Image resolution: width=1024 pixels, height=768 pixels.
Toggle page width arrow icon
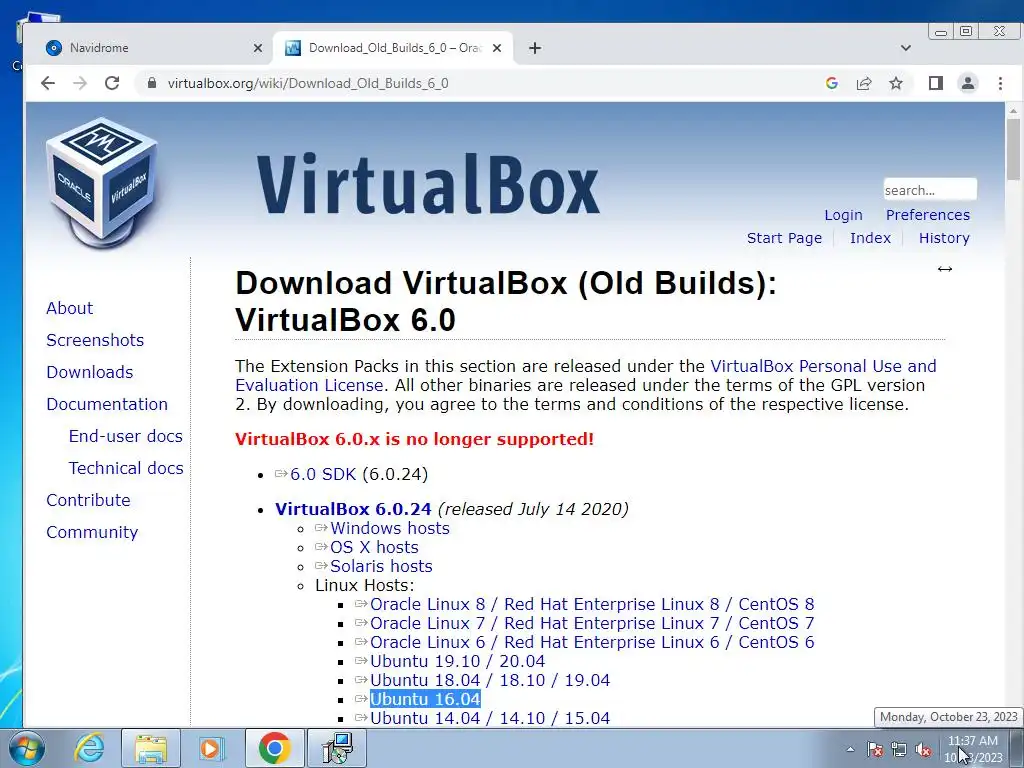(944, 269)
